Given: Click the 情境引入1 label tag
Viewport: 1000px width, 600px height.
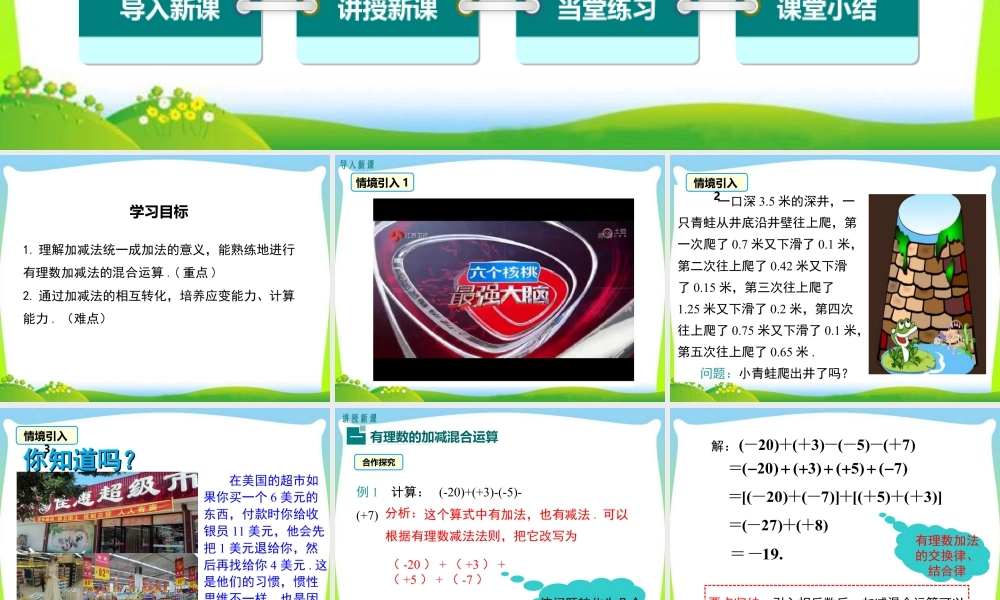Looking at the screenshot, I should coord(383,182).
